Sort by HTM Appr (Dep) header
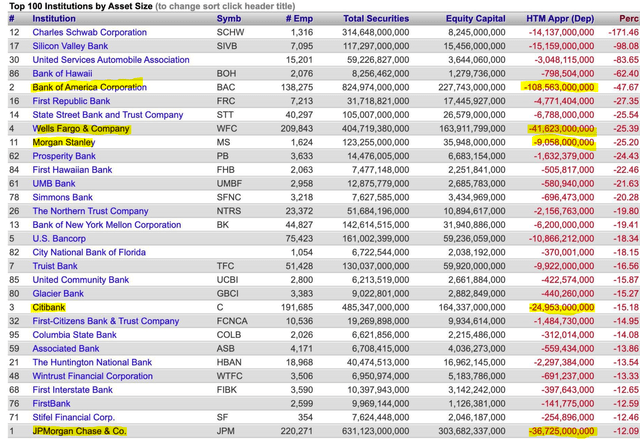The width and height of the screenshot is (640, 439). [x=562, y=19]
